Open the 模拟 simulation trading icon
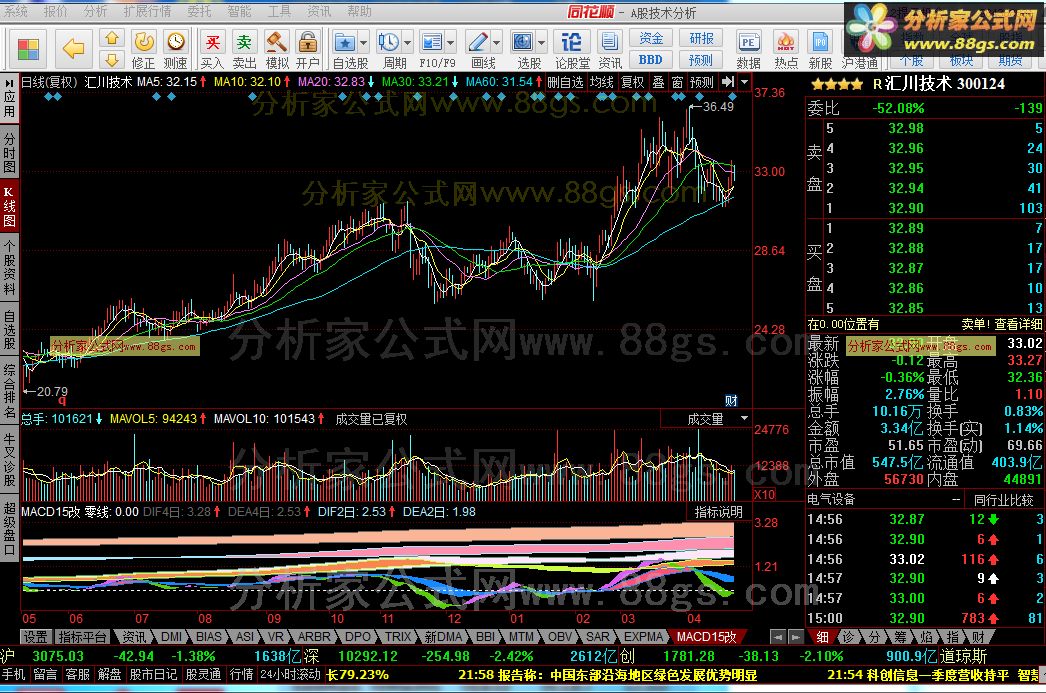This screenshot has width=1046, height=693. (x=276, y=43)
